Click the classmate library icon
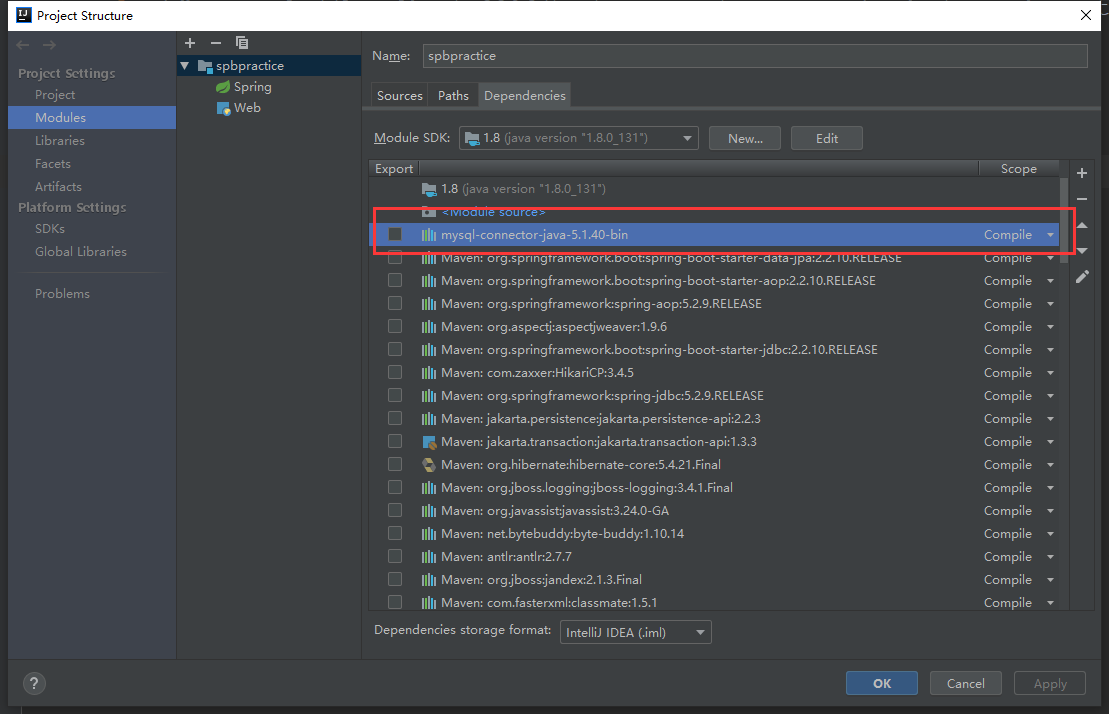1109x714 pixels. [429, 603]
